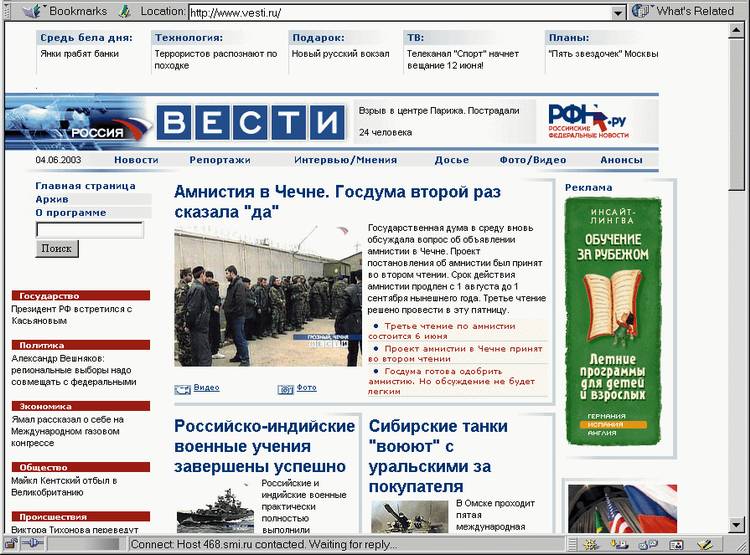Open the Происшествия category header

point(81,517)
